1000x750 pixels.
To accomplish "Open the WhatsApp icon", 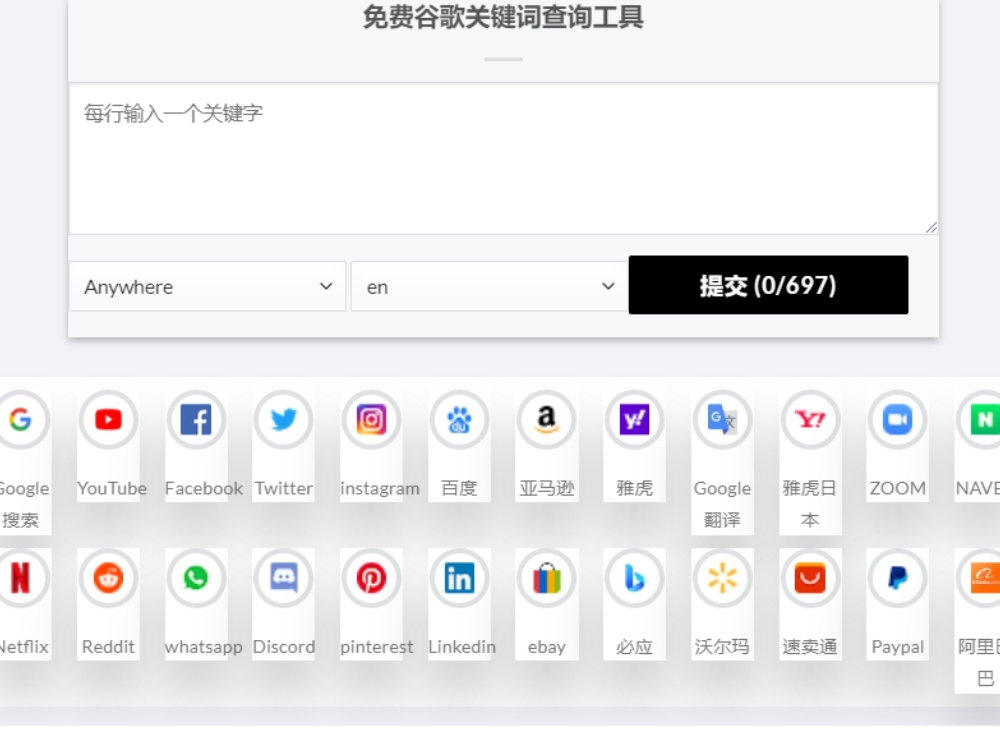I will click(196, 578).
